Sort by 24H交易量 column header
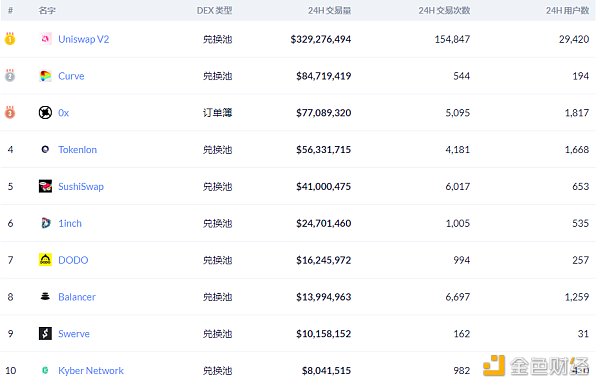This screenshot has height=387, width=600. pos(329,10)
